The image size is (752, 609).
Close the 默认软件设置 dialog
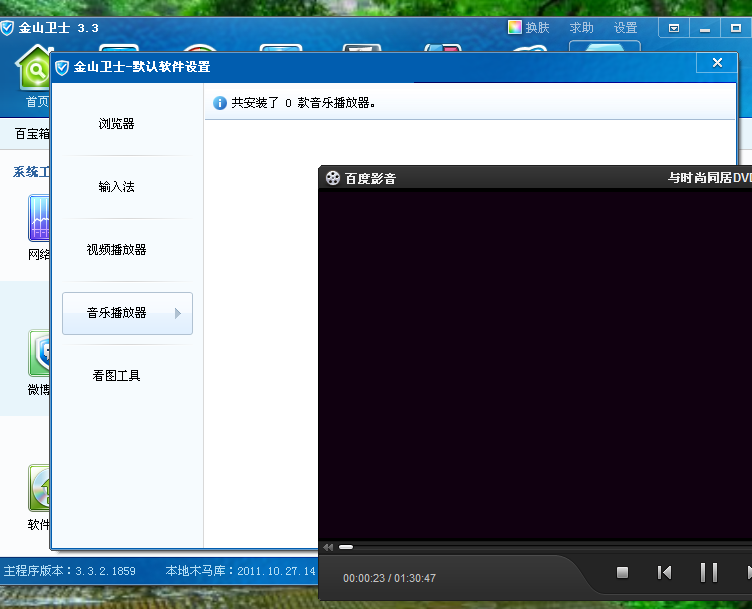[717, 63]
